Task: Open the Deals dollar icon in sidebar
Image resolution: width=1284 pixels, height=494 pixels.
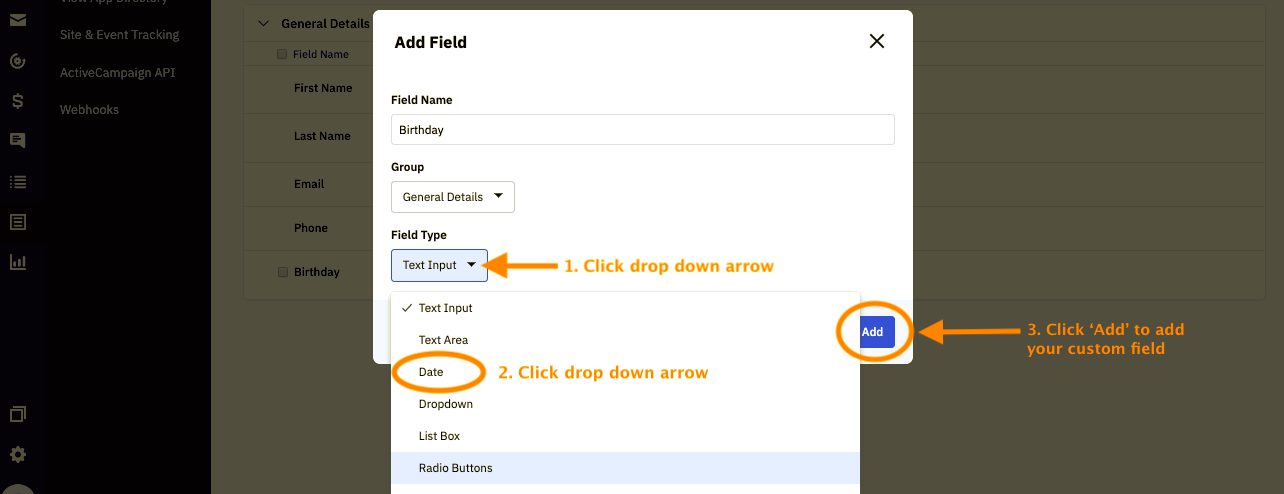Action: click(17, 101)
